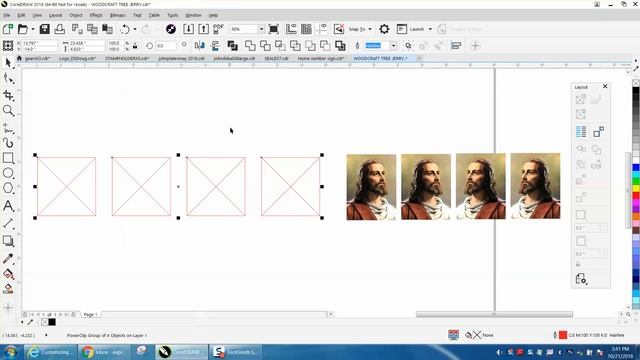The width and height of the screenshot is (640, 360).
Task: Select the Polygon tool
Action: 8,188
